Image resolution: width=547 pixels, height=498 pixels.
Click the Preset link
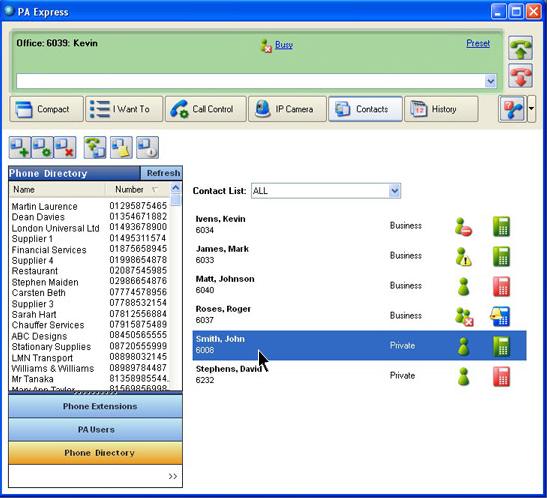478,44
